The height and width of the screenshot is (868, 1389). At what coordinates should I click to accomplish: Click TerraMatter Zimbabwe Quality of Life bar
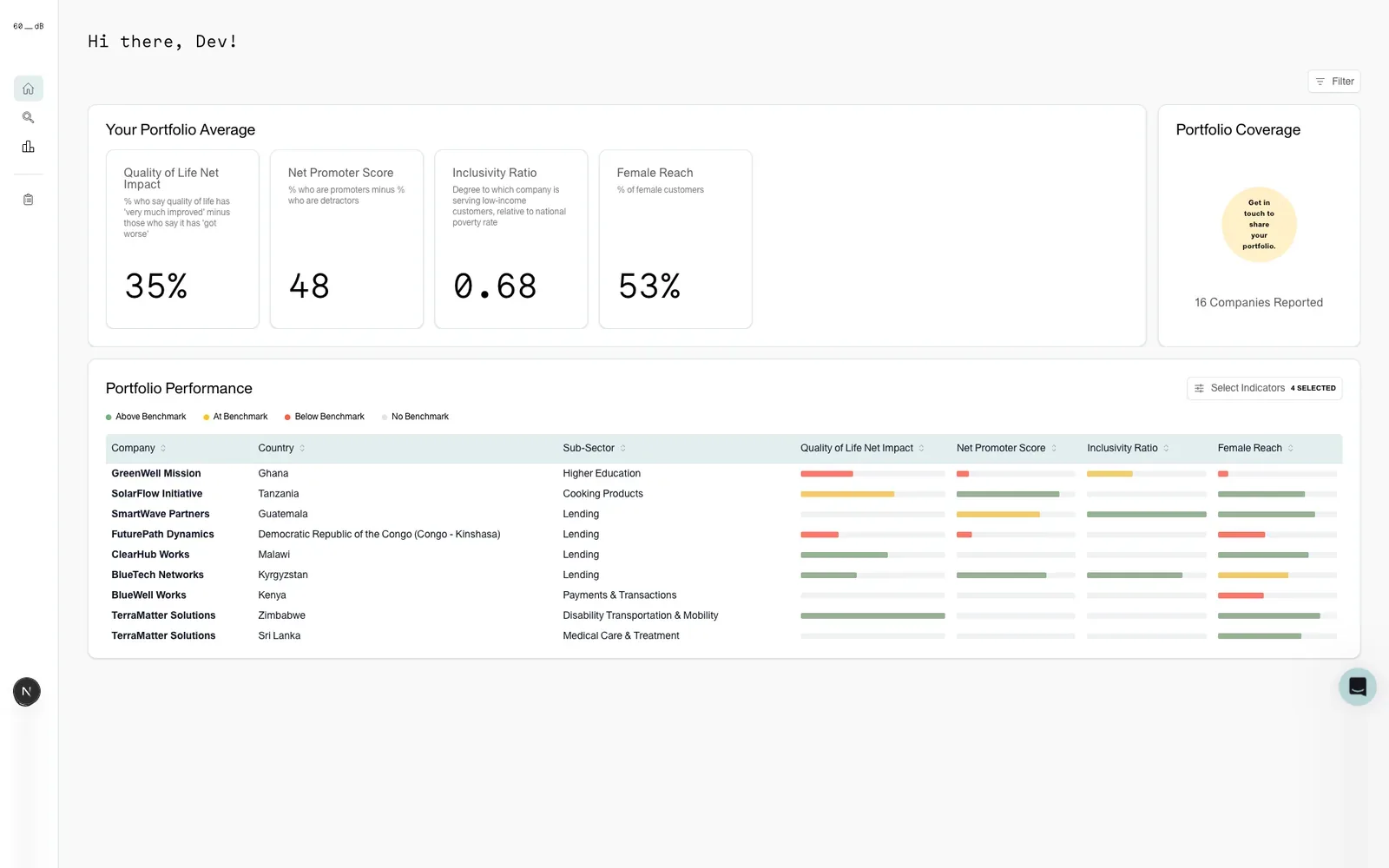872,616
